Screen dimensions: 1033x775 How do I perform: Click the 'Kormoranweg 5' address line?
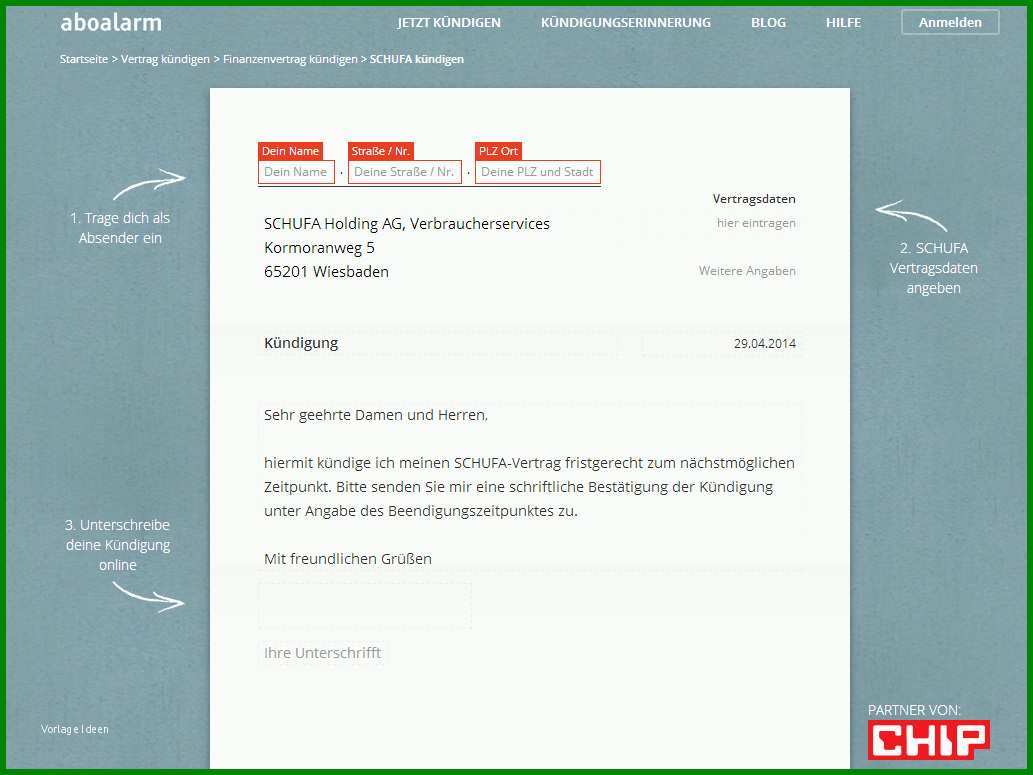pos(319,248)
